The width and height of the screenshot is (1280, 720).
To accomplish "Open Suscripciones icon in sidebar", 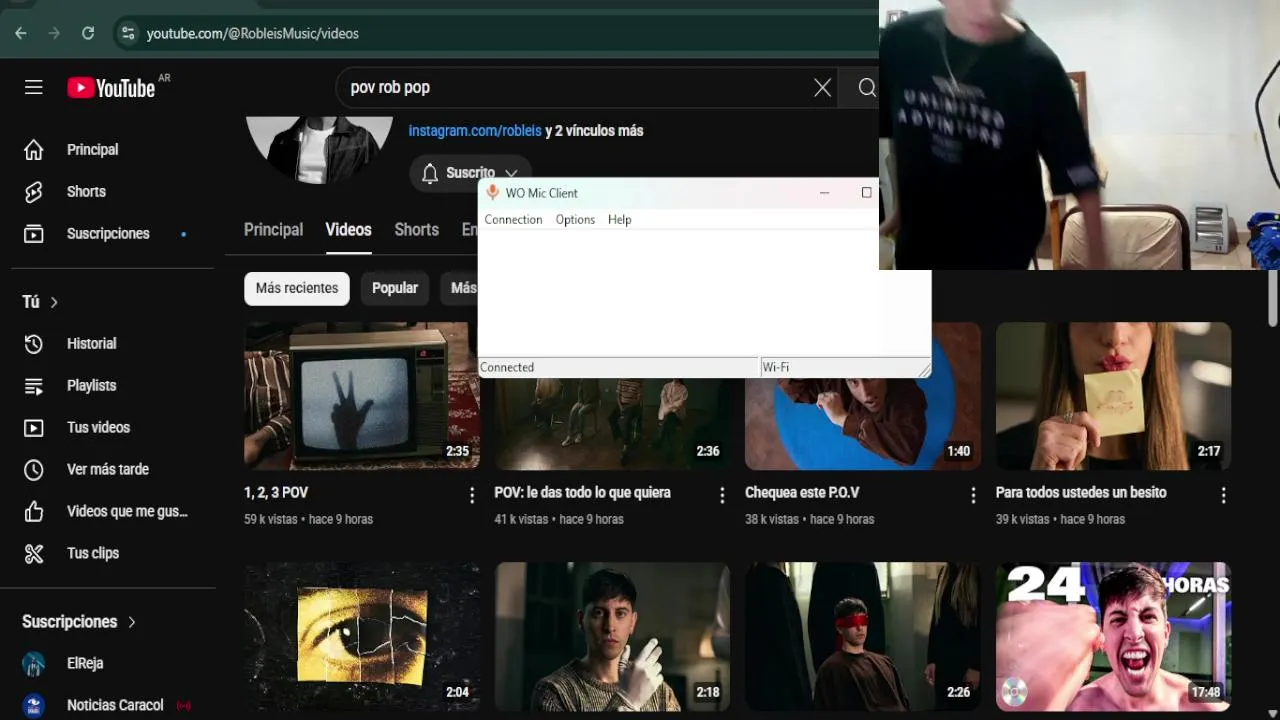I will tap(34, 234).
